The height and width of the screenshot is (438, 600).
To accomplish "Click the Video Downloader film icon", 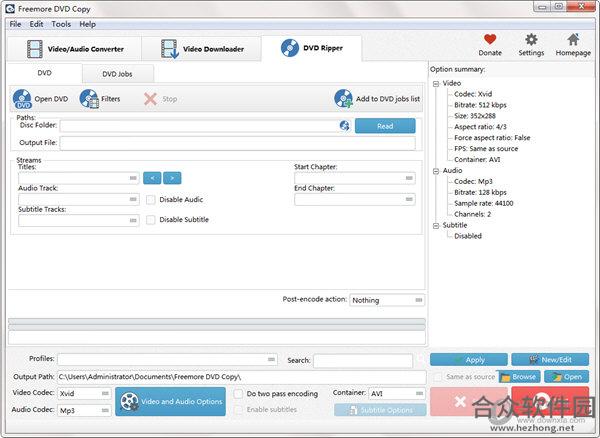I will 170,49.
